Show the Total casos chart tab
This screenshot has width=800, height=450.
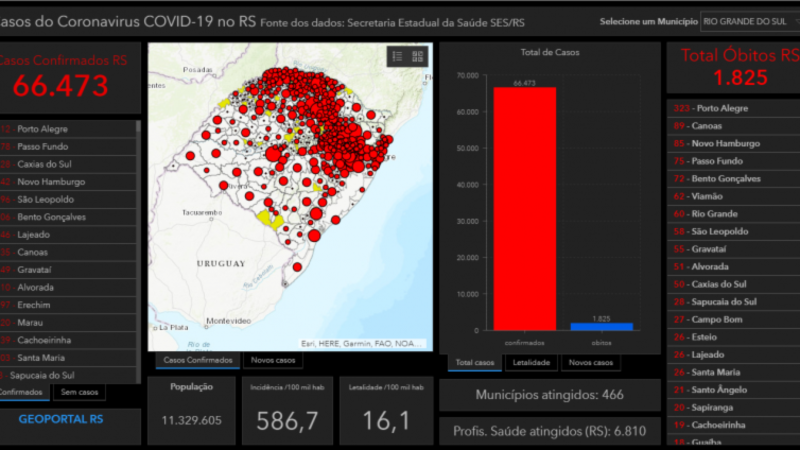[474, 363]
